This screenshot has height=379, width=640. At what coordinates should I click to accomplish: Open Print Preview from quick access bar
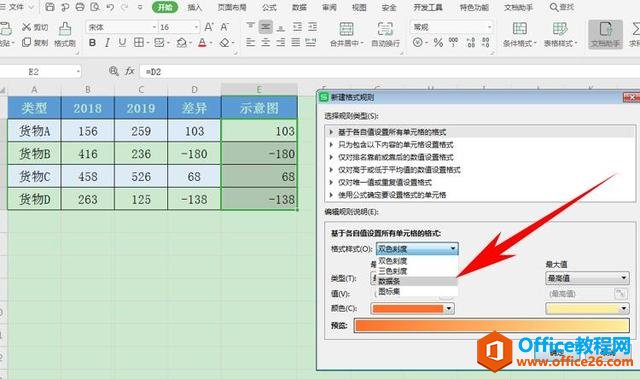95,7
